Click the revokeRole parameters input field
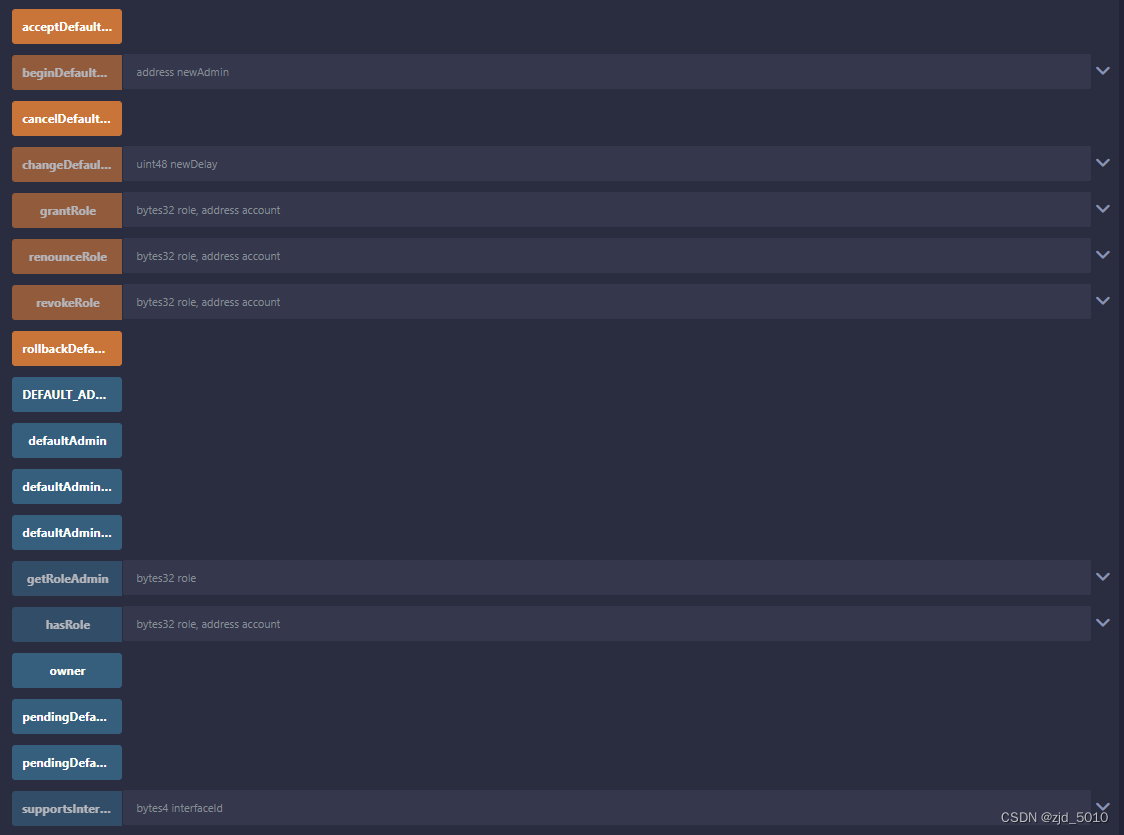1124x835 pixels. point(606,302)
